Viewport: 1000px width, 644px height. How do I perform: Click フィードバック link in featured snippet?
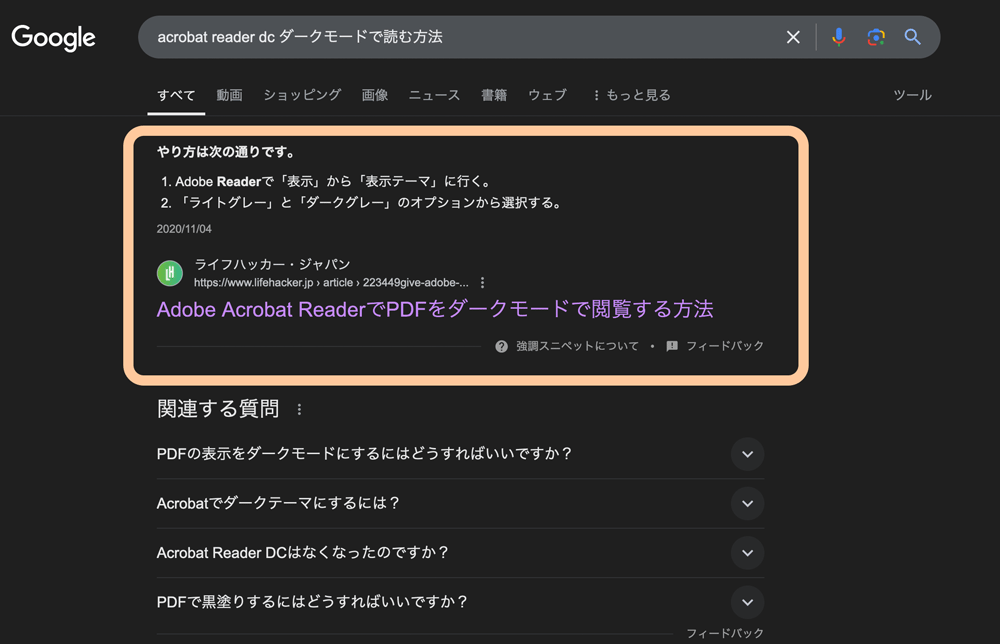coord(724,346)
